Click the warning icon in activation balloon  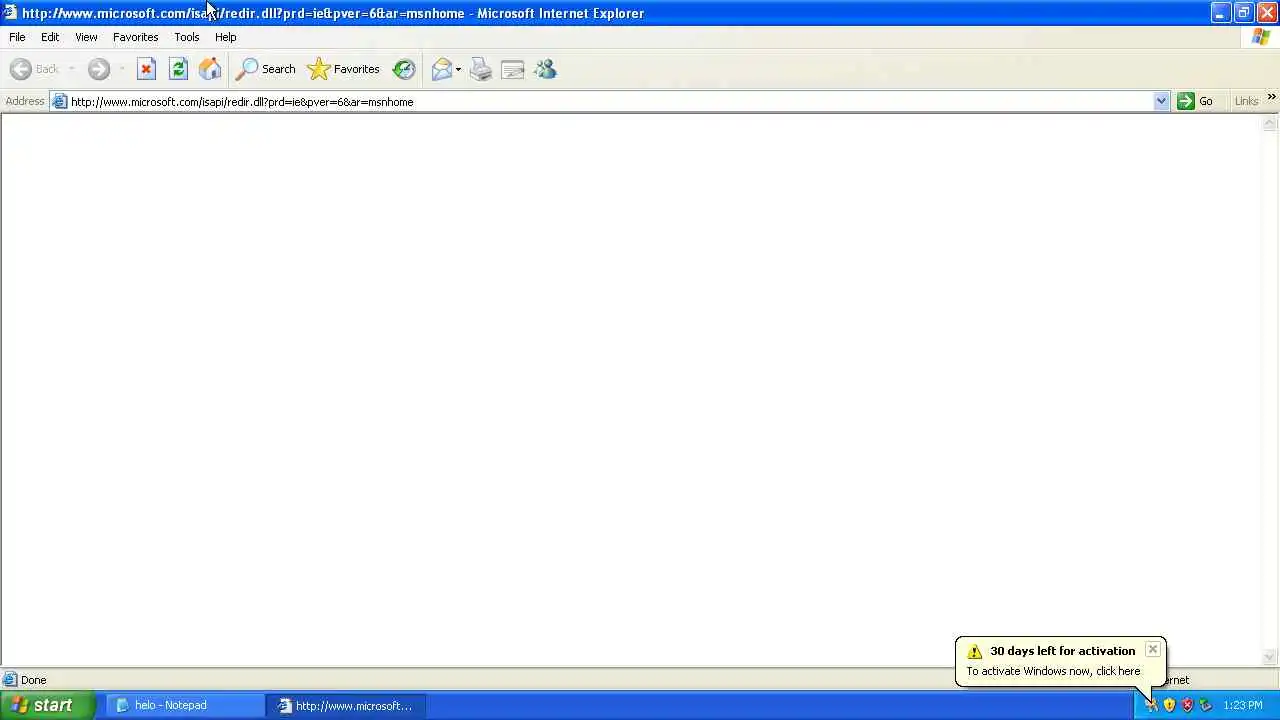click(x=975, y=651)
